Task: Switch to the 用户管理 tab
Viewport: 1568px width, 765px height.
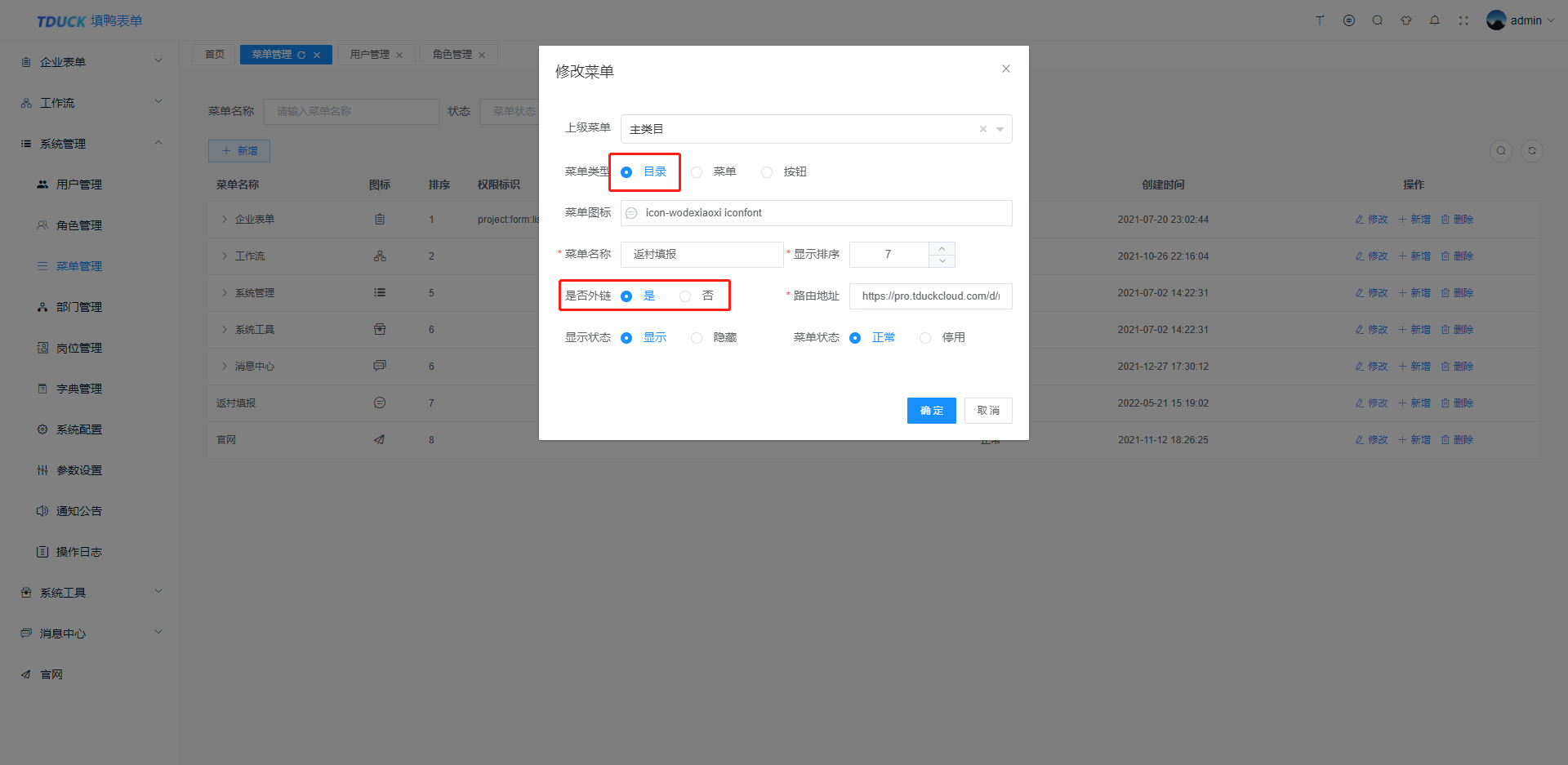Action: click(370, 55)
